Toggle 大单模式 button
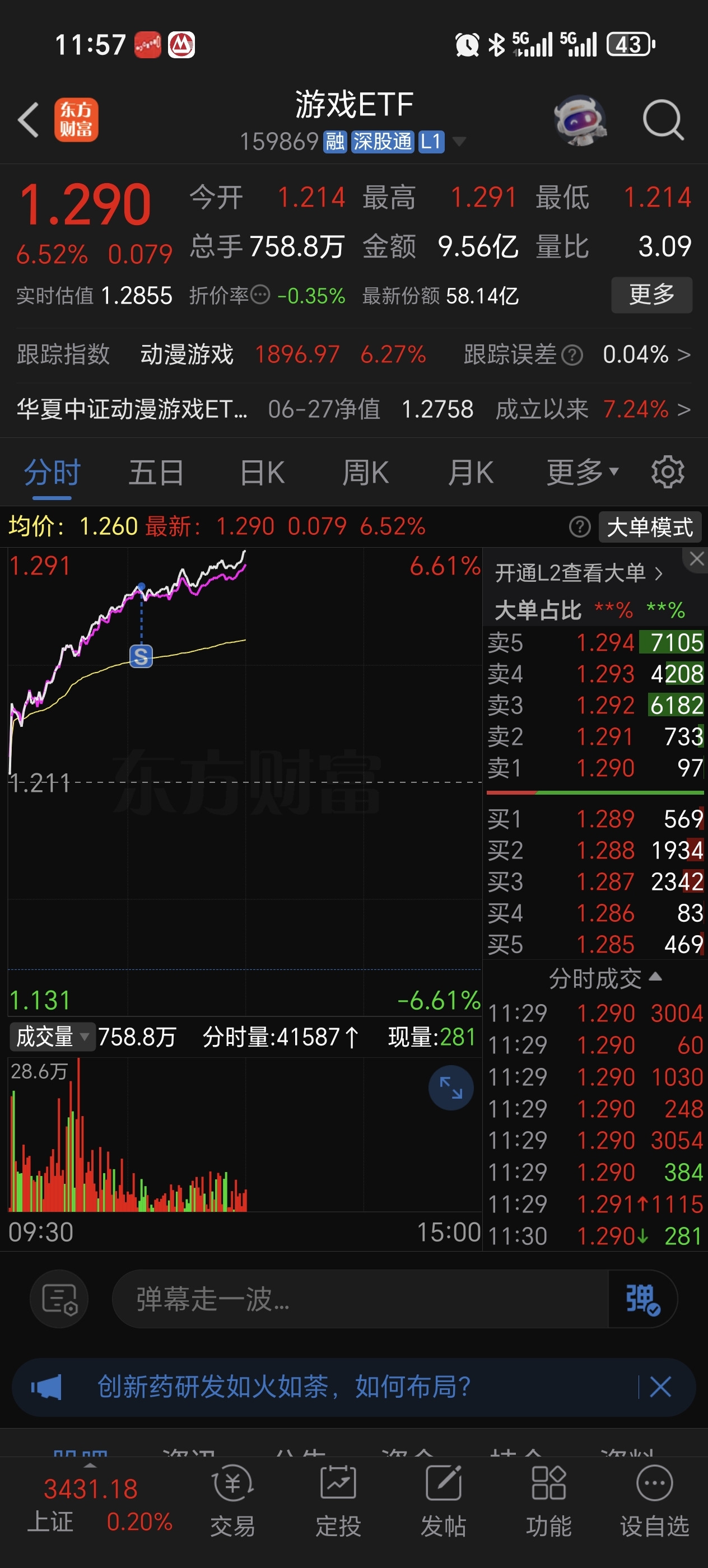 tap(650, 526)
